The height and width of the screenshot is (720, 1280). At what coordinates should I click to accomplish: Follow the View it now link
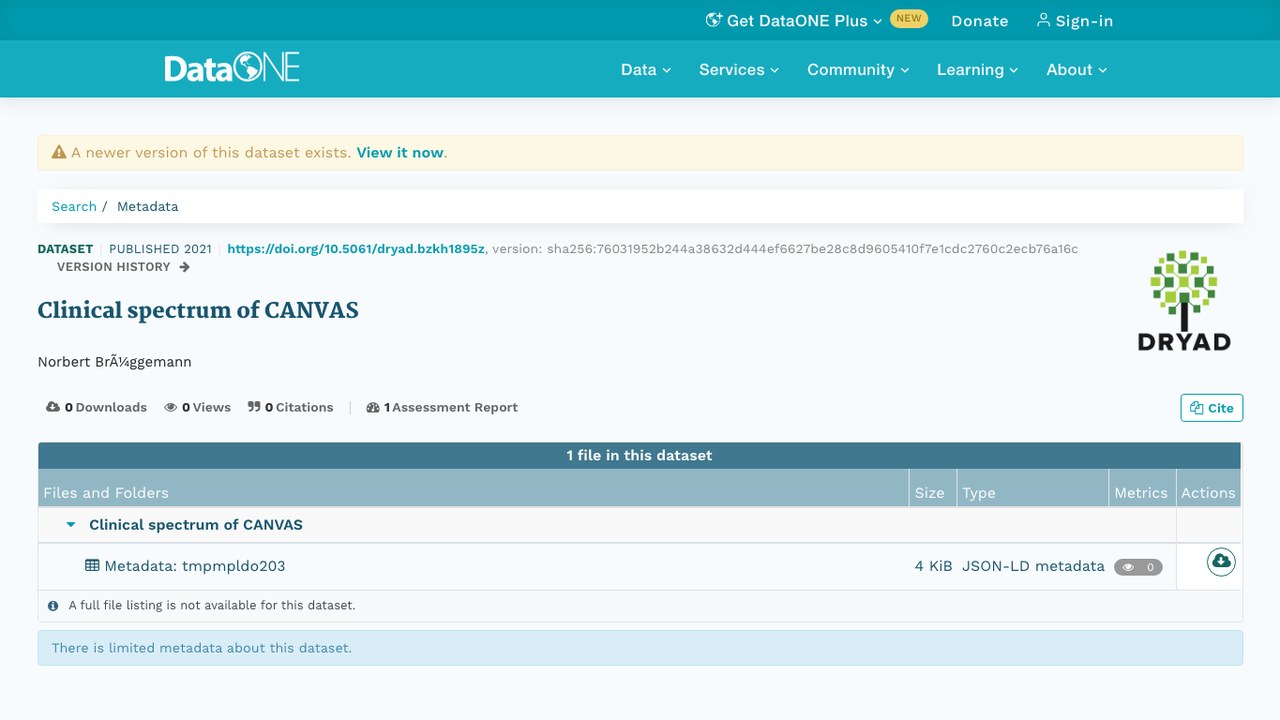[x=400, y=153]
